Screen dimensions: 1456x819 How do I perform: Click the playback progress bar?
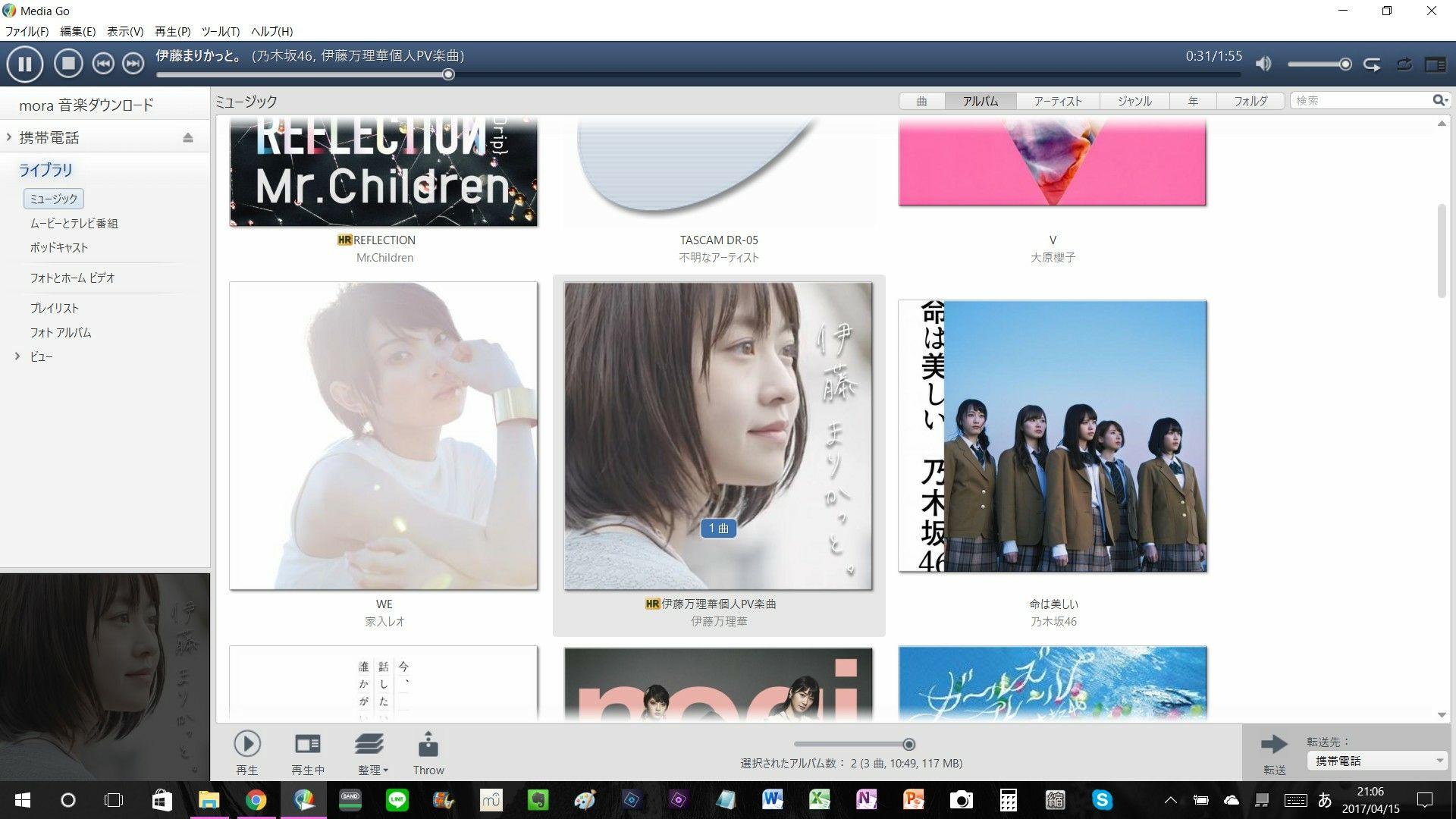[x=698, y=74]
